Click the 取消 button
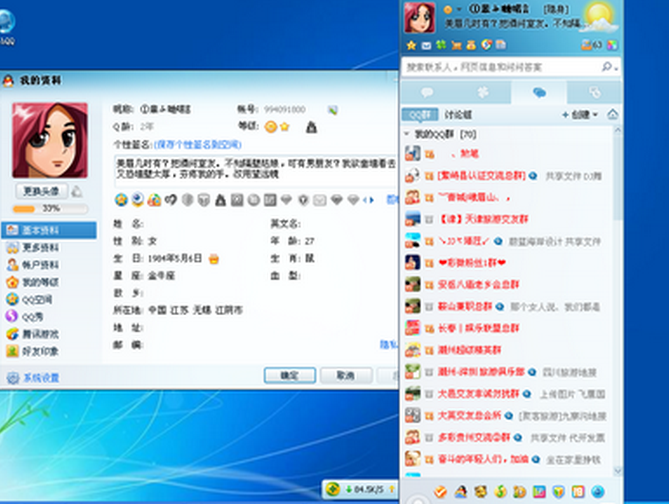Viewport: 669px width, 504px height. (346, 376)
